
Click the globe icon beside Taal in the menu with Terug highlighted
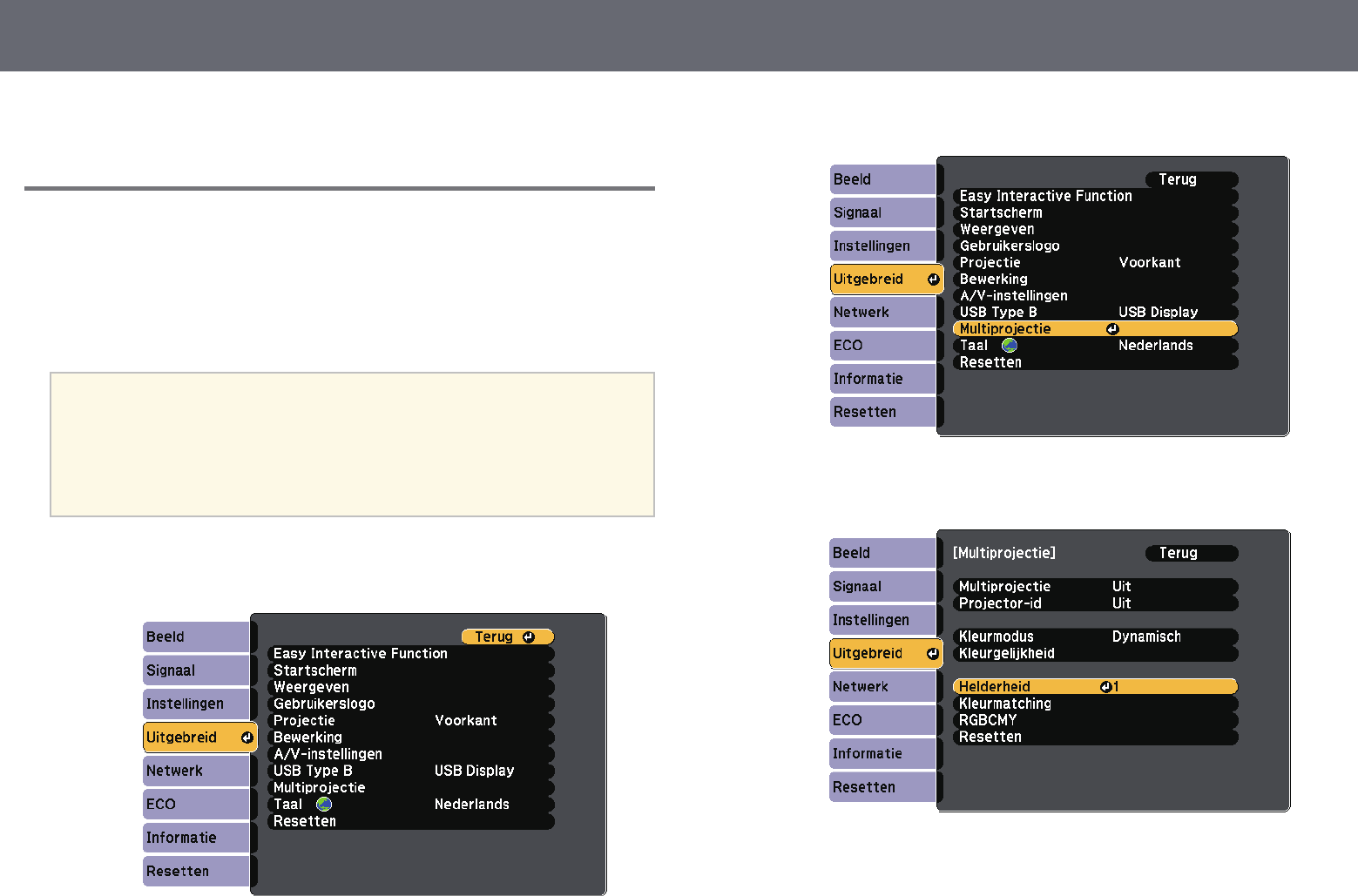click(x=324, y=804)
